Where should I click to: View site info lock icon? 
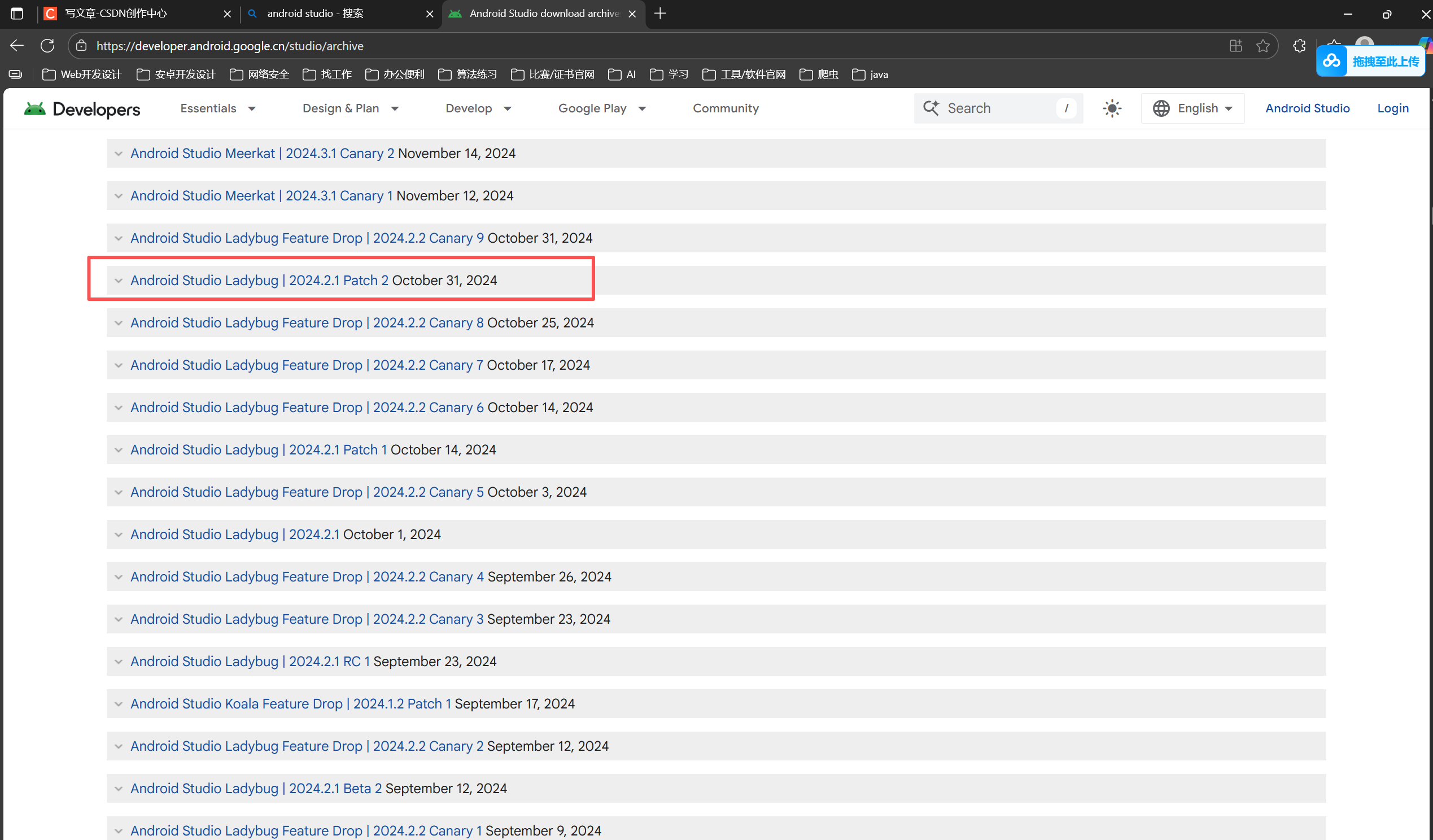[81, 46]
